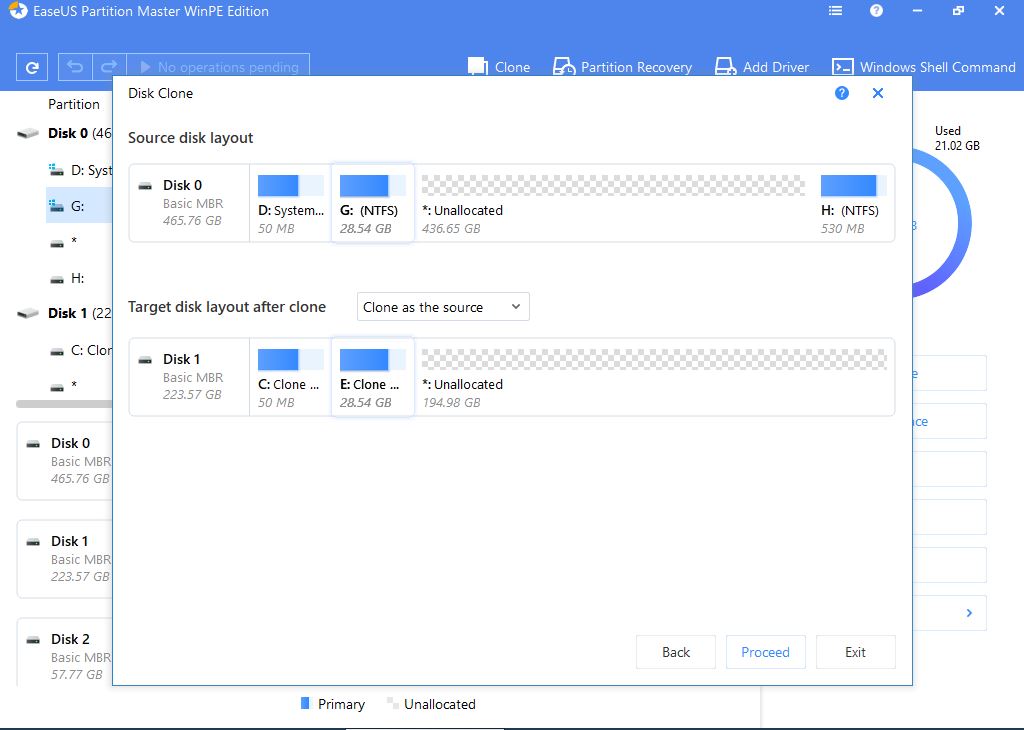The height and width of the screenshot is (730, 1024).
Task: Click the Back button
Action: 676,652
